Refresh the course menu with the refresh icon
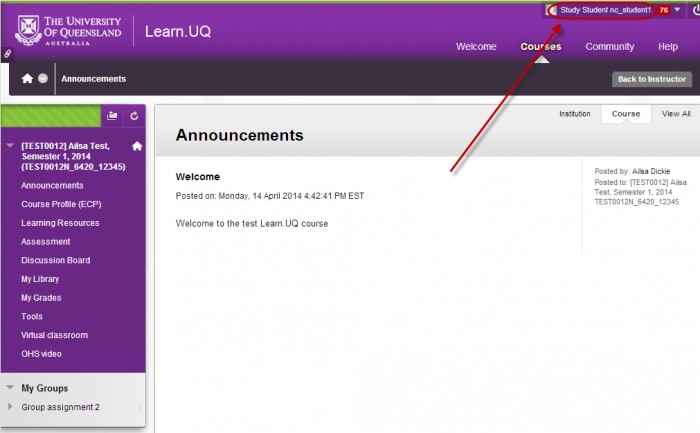 click(134, 116)
